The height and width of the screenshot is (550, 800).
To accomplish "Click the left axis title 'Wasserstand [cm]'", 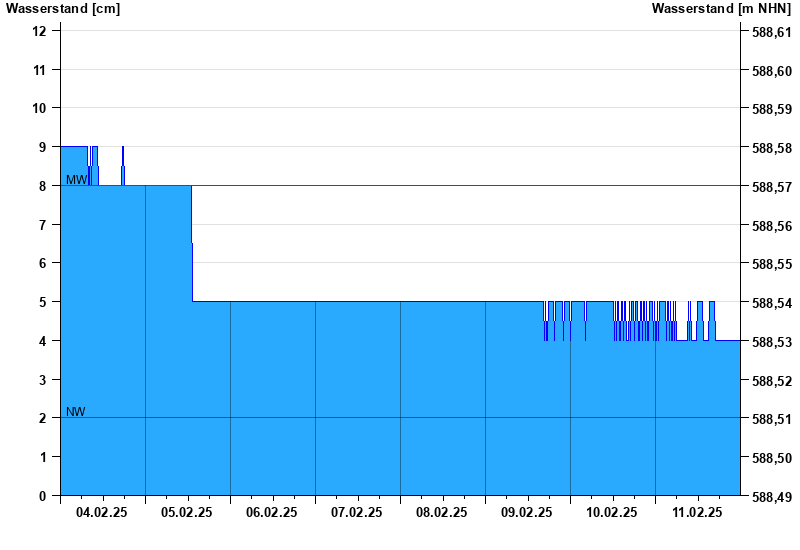I will point(63,9).
